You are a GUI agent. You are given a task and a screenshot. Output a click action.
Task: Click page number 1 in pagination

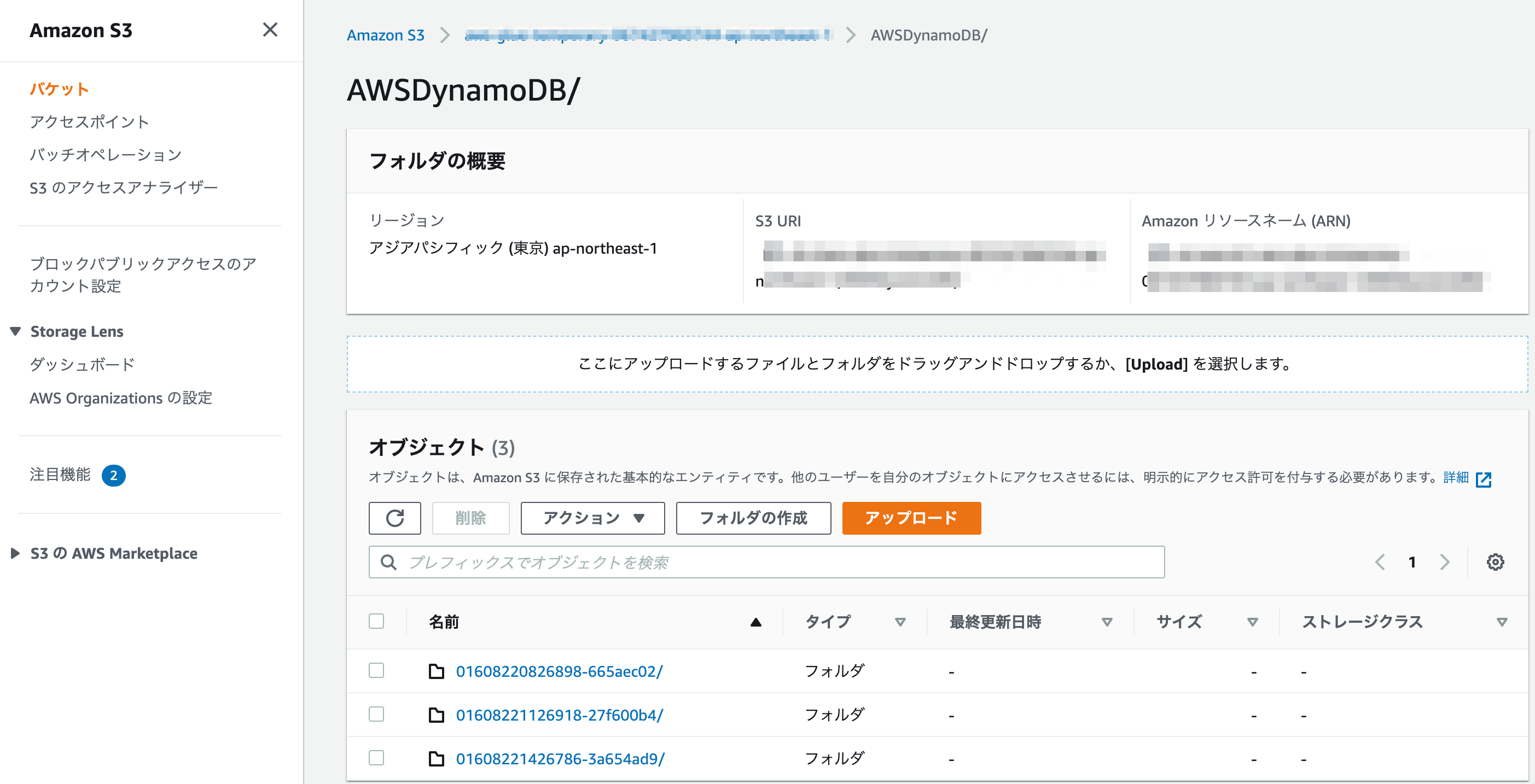coord(1412,562)
